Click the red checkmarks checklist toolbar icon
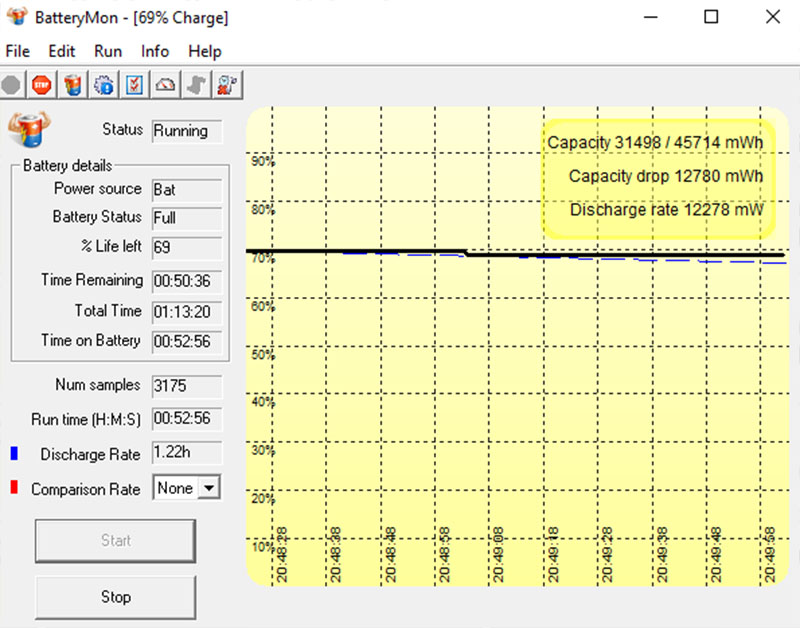This screenshot has height=628, width=800. click(x=134, y=85)
